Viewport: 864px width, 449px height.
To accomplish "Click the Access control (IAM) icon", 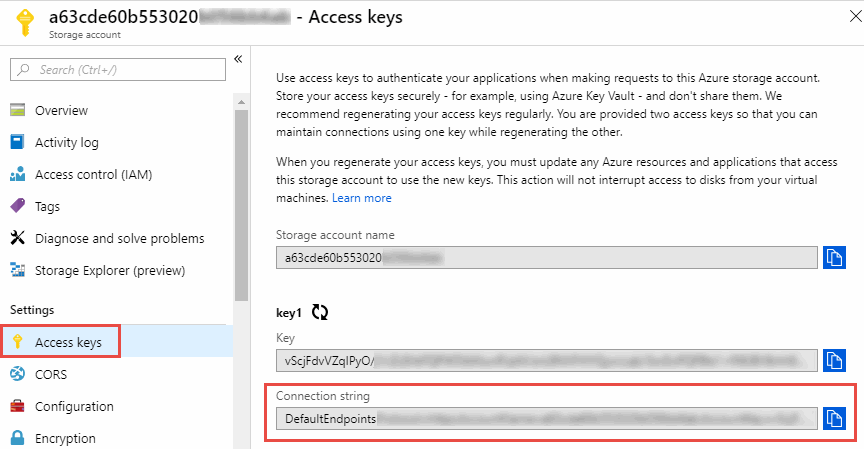I will 17,175.
